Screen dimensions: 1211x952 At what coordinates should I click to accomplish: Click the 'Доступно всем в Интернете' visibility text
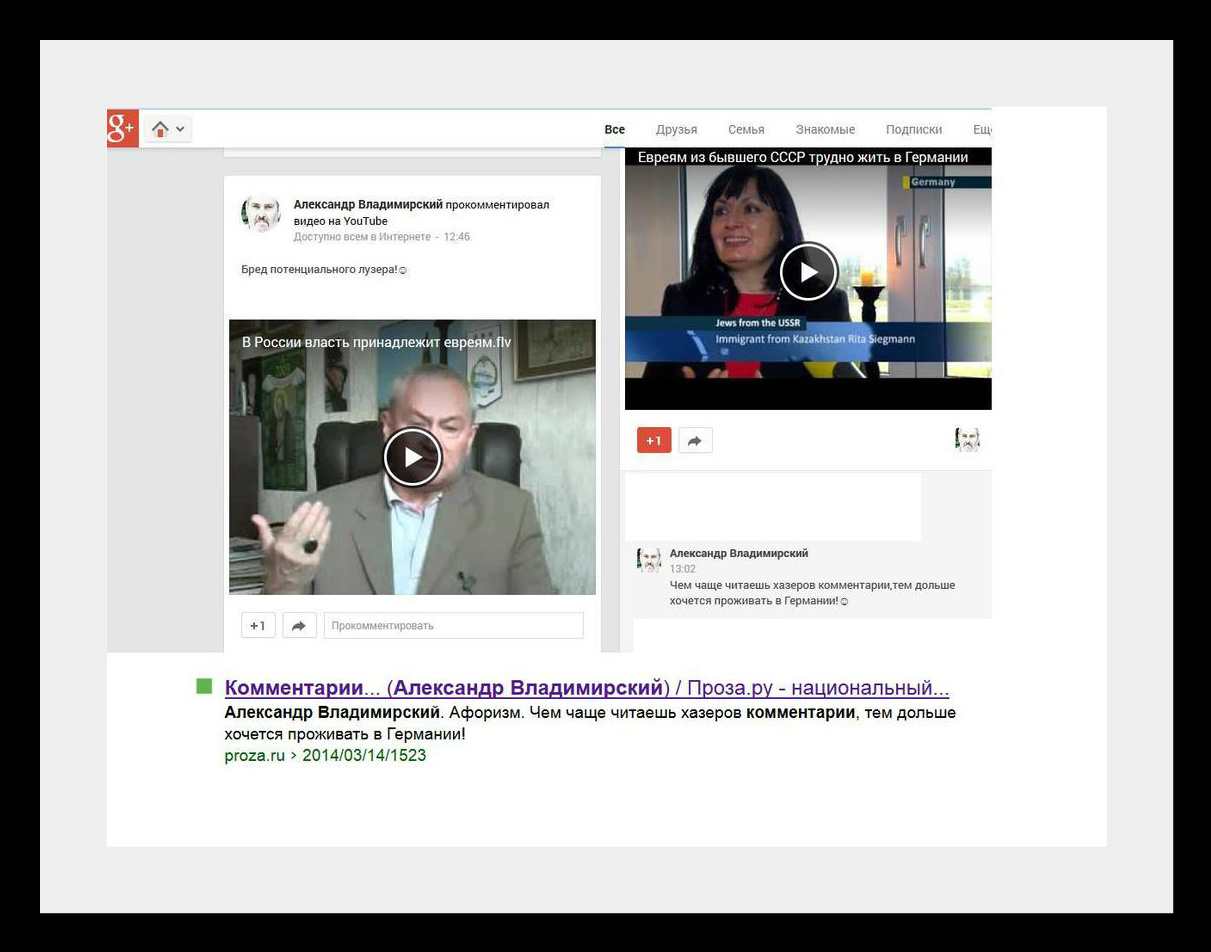[x=362, y=237]
